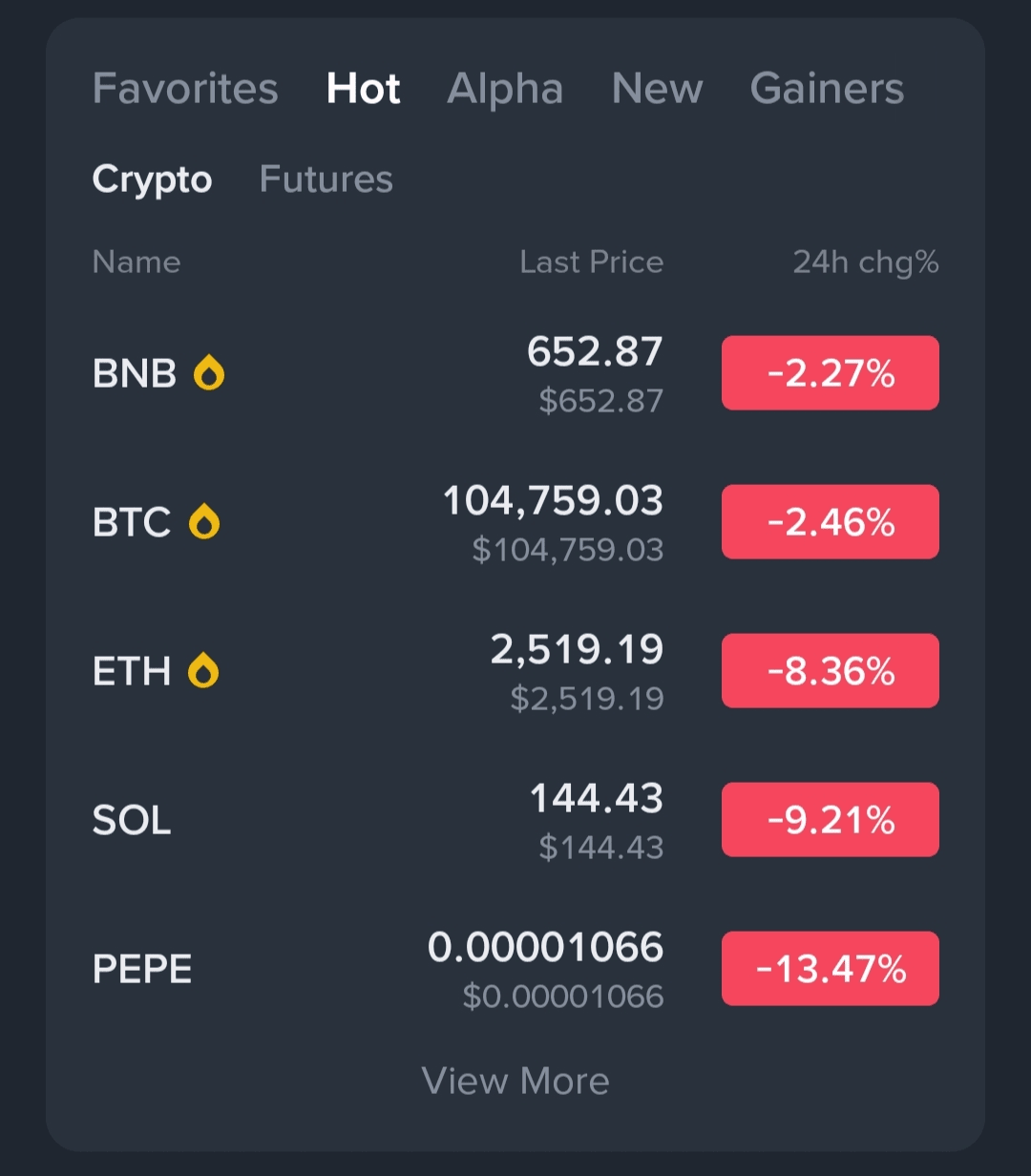Tap SOL's -9.21% change badge
Viewport: 1031px width, 1176px height.
point(830,820)
